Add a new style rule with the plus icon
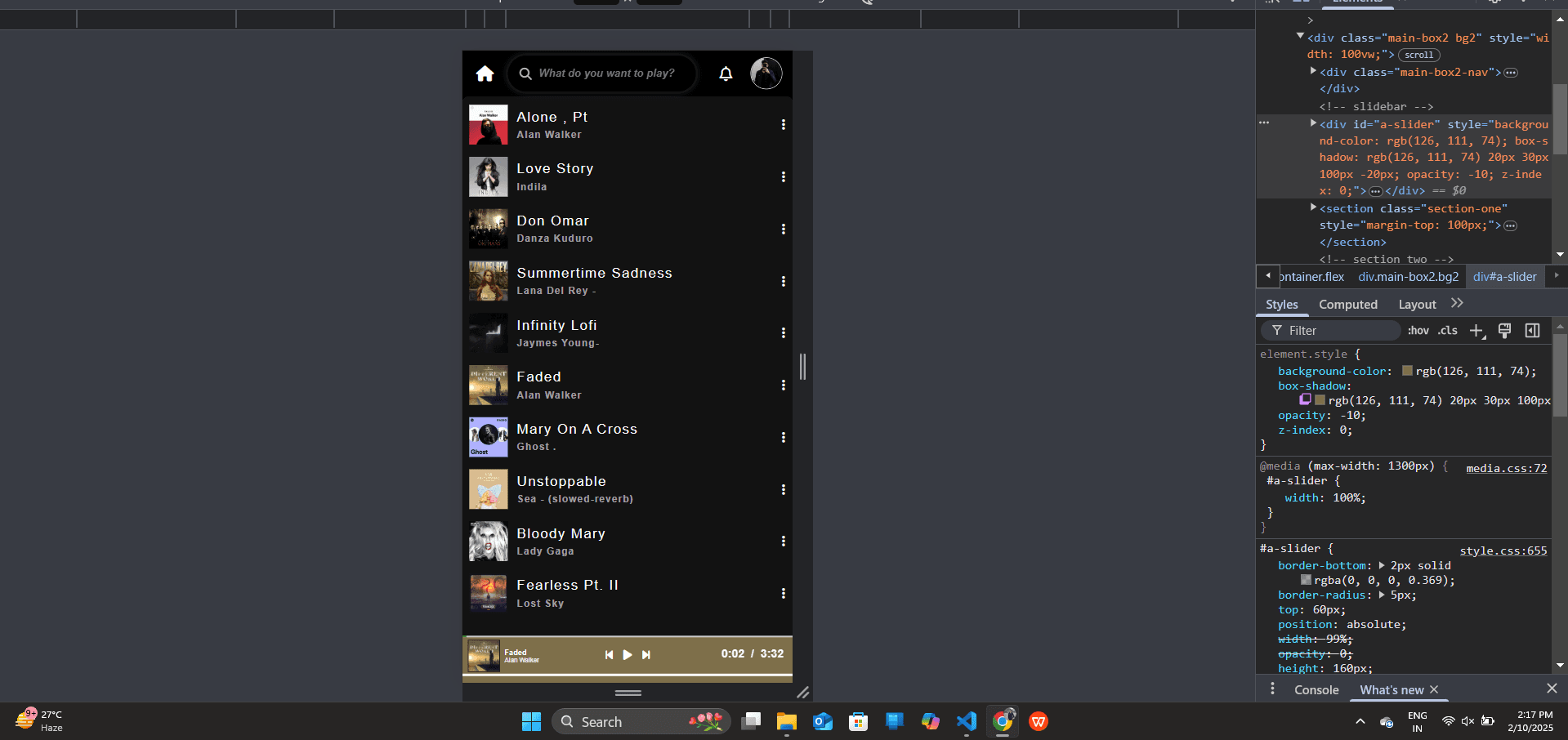The height and width of the screenshot is (740, 1568). point(1476,331)
